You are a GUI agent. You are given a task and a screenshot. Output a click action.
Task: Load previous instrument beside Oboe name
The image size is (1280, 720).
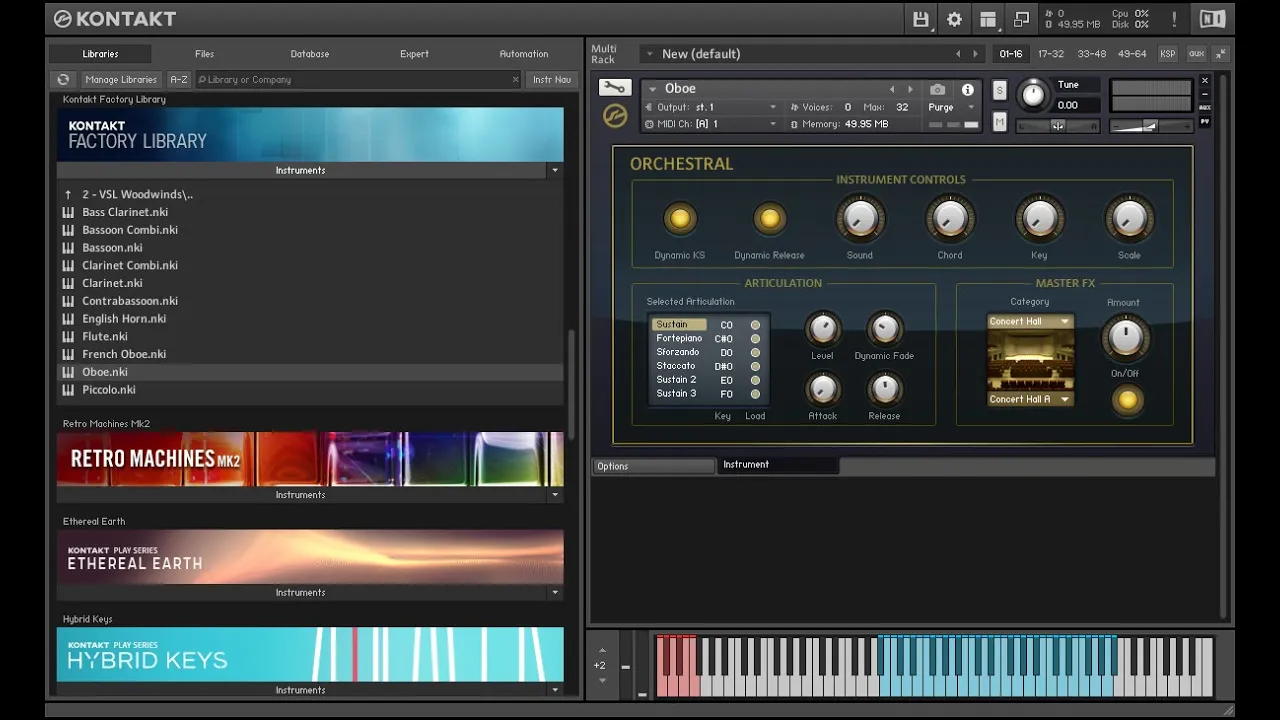(x=892, y=89)
